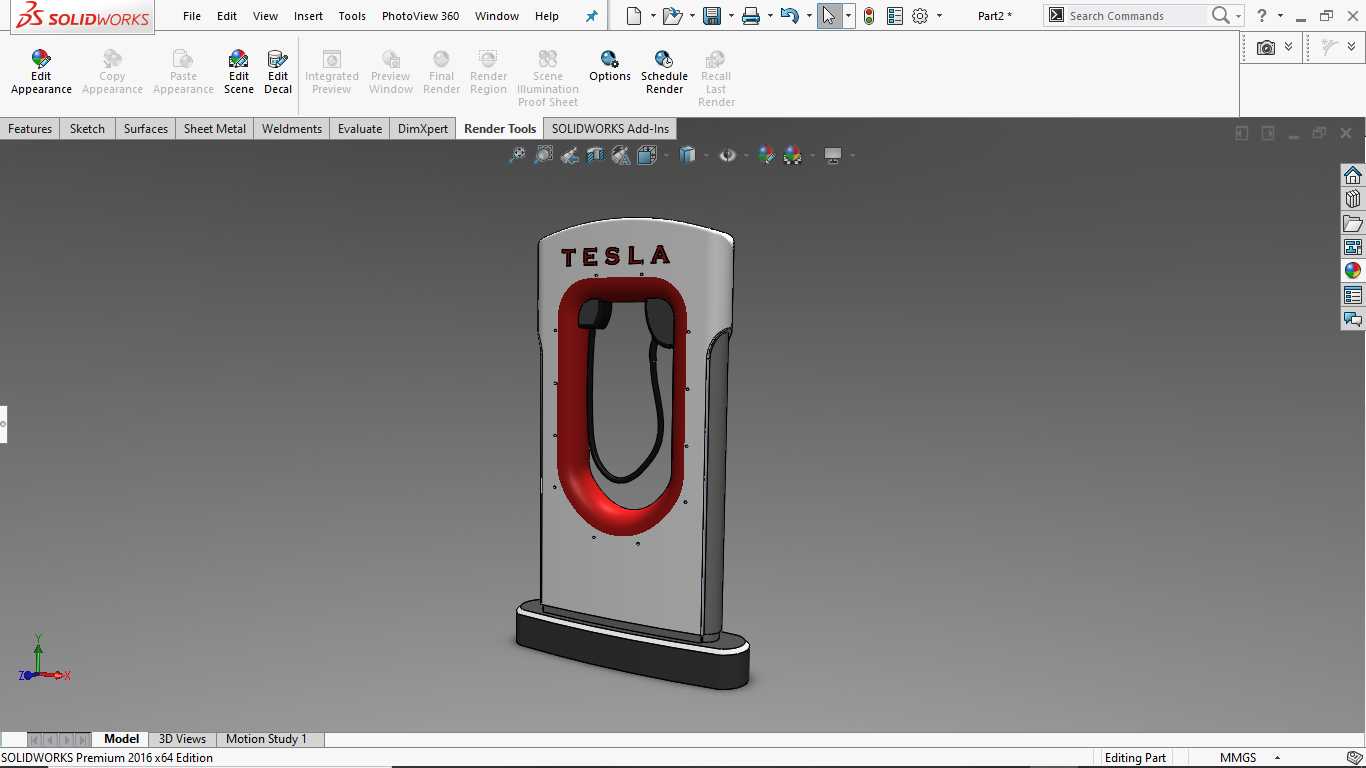Expand the New document dropdown arrow
The image size is (1366, 768).
[653, 16]
